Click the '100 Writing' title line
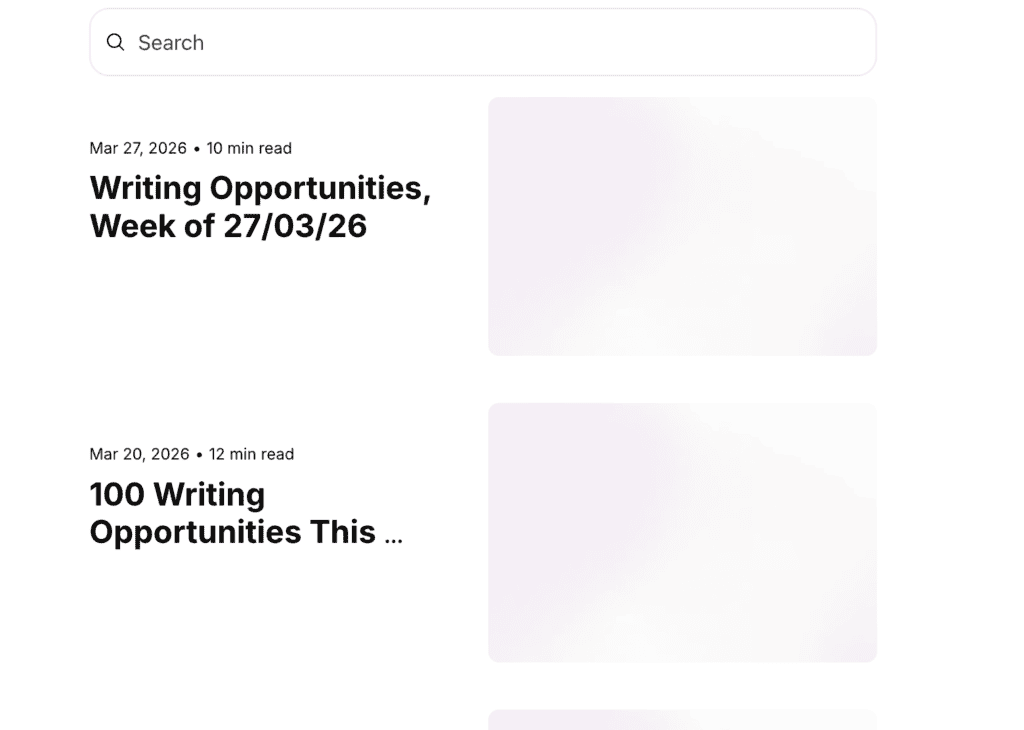 click(x=177, y=494)
